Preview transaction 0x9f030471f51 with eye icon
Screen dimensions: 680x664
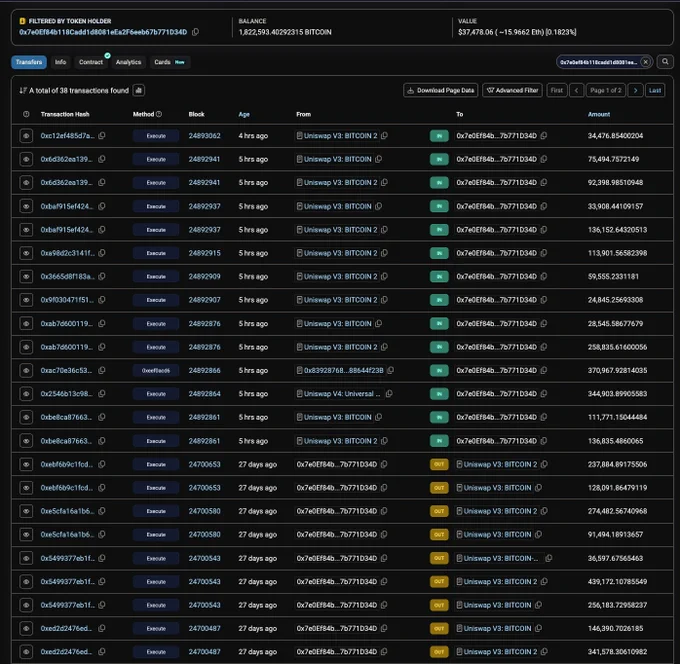coord(26,300)
